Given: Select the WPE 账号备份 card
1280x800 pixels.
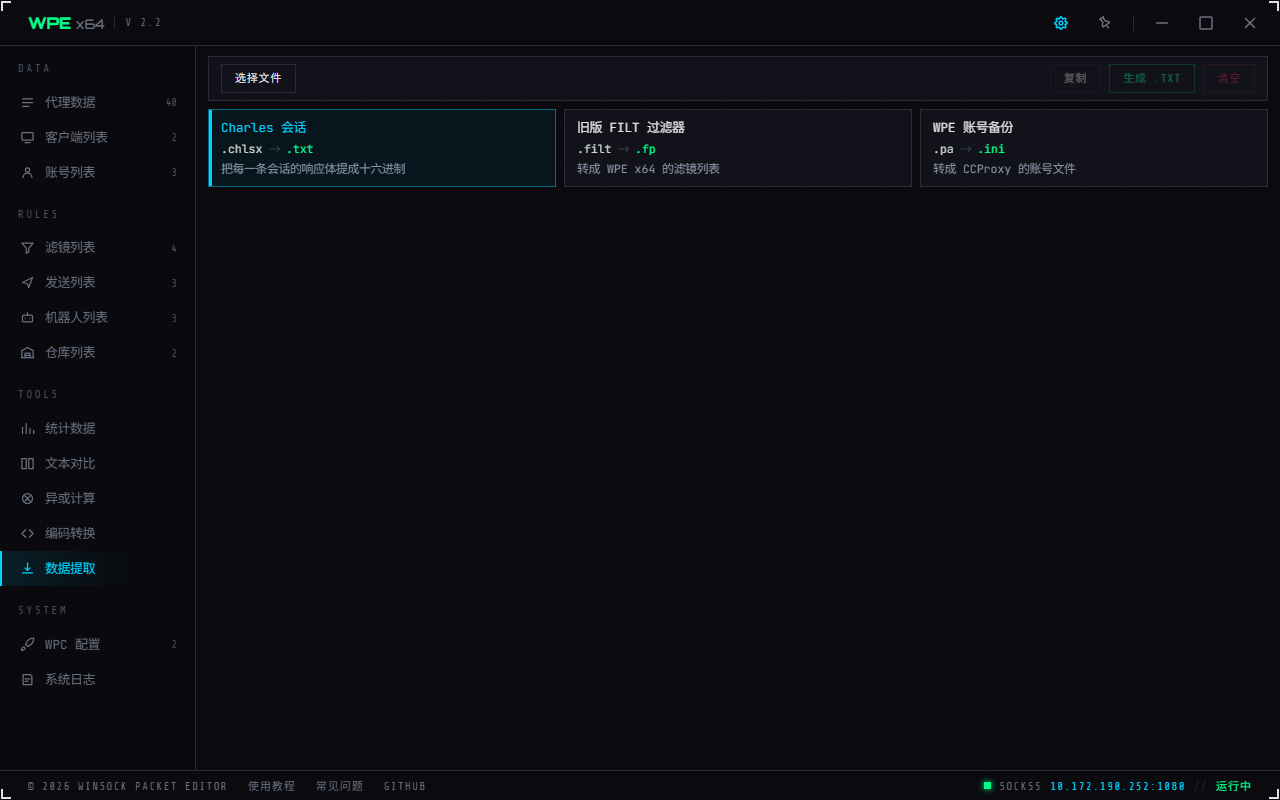Looking at the screenshot, I should point(1094,148).
